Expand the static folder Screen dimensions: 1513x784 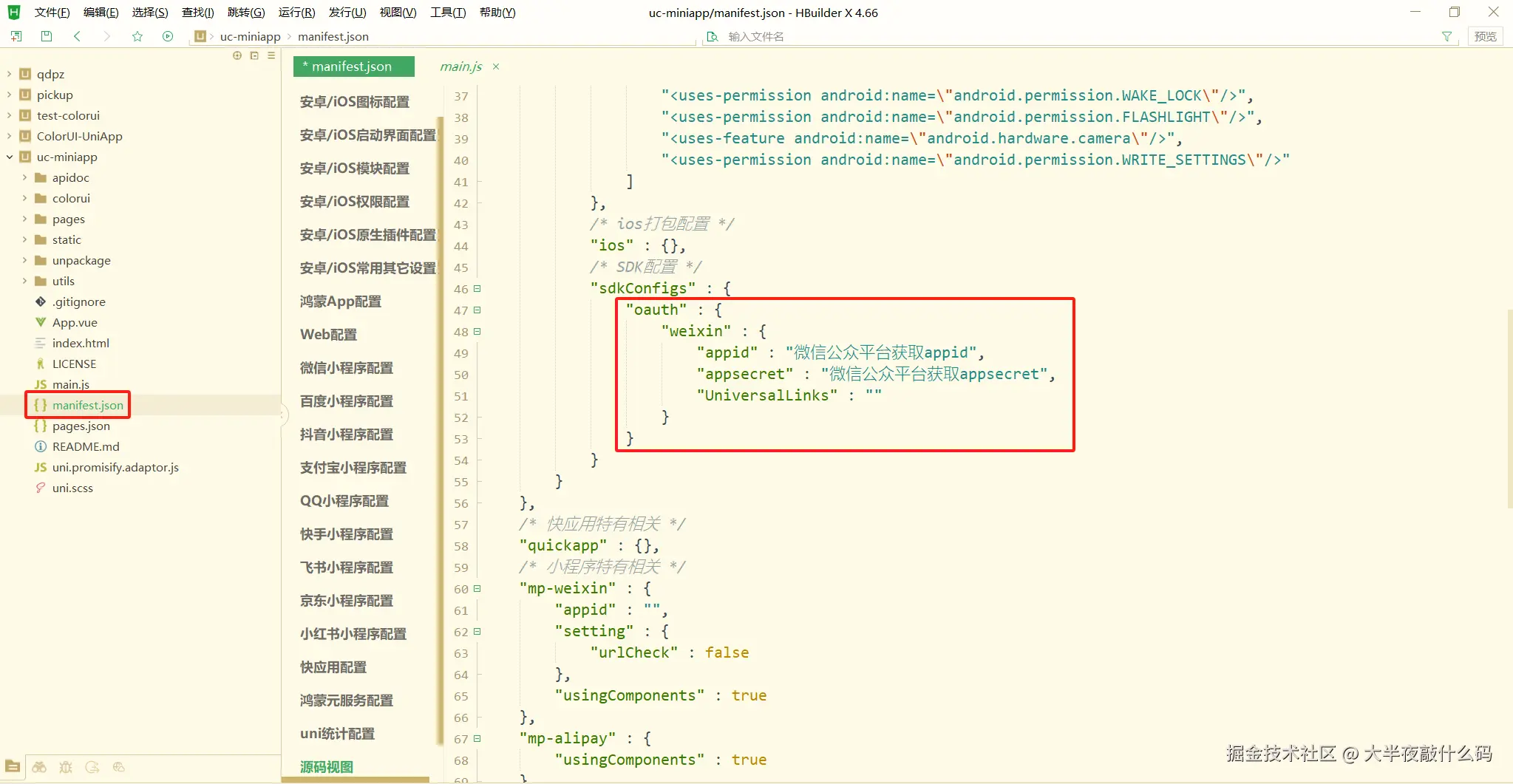(24, 239)
